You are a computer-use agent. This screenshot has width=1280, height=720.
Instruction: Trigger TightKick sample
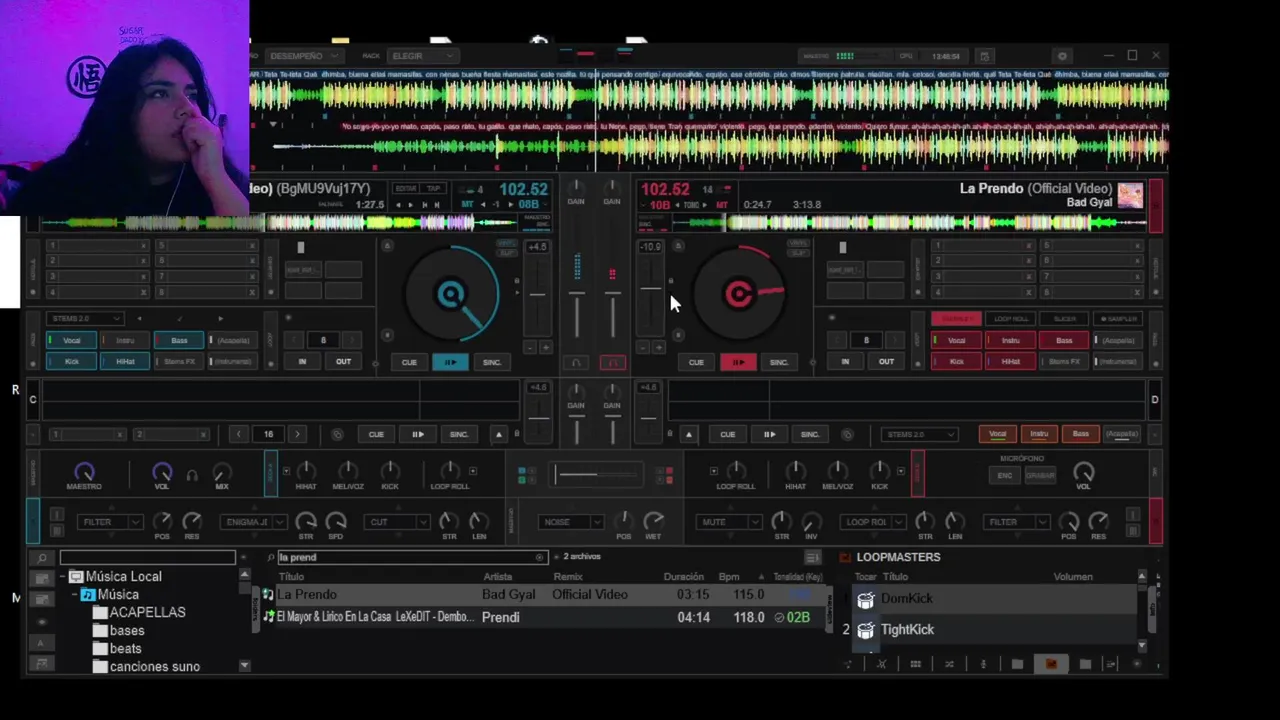(x=866, y=630)
